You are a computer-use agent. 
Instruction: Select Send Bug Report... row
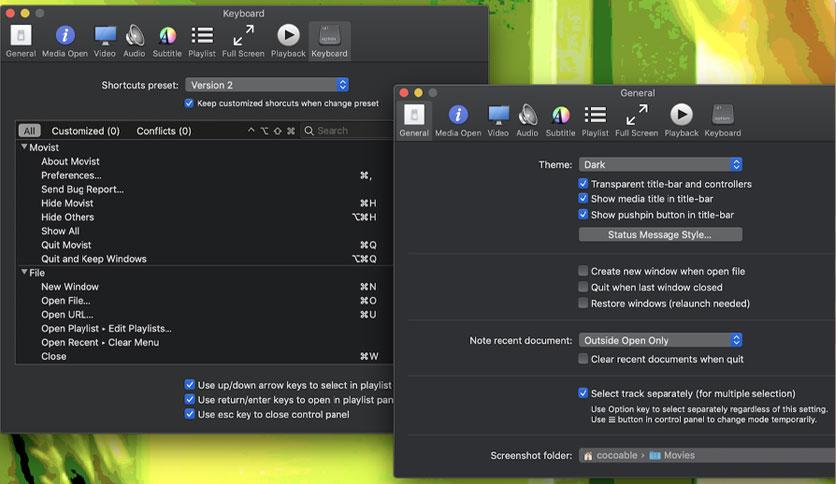tap(205, 189)
